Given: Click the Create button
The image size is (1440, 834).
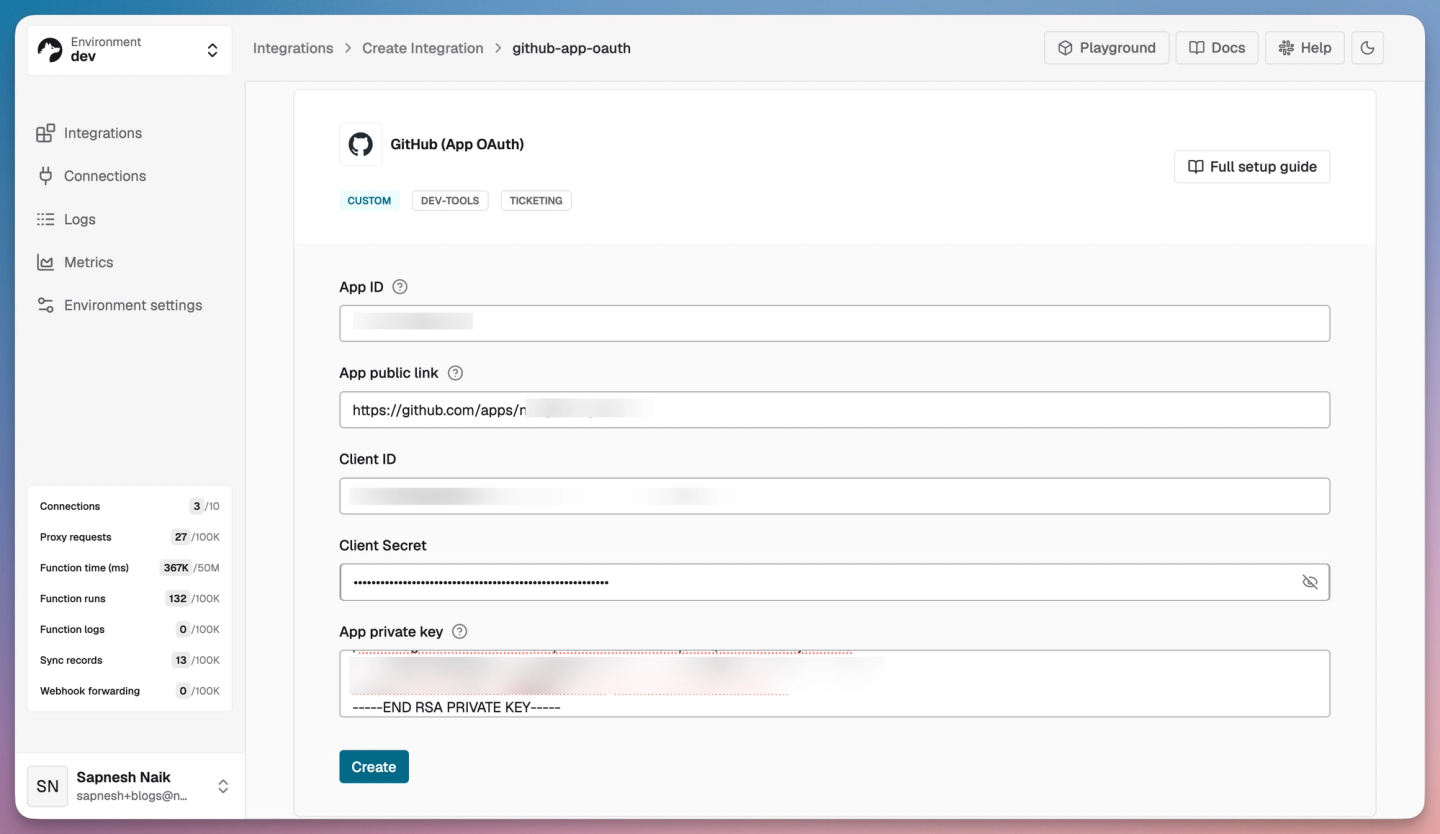Looking at the screenshot, I should click(374, 767).
